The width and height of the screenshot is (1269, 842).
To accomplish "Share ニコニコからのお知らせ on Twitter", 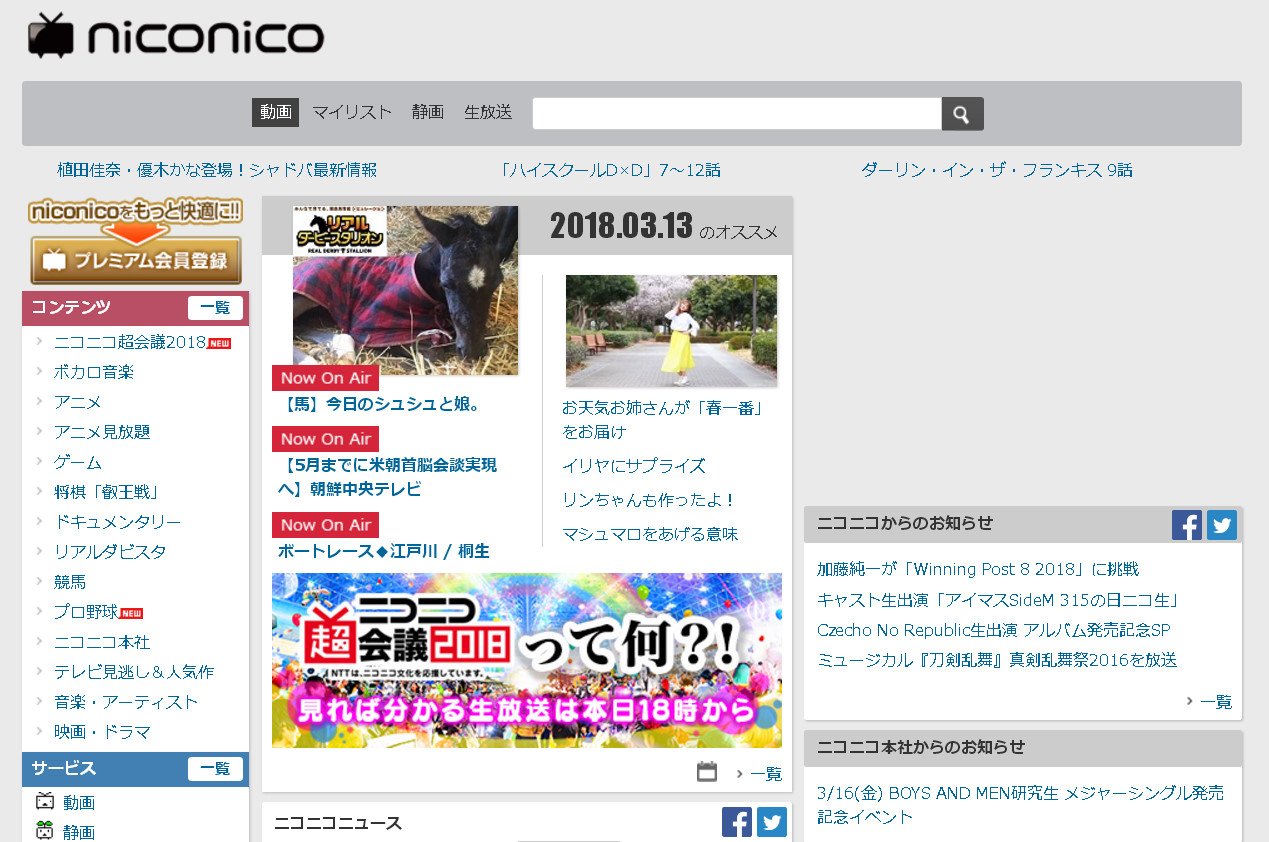I will [1222, 525].
